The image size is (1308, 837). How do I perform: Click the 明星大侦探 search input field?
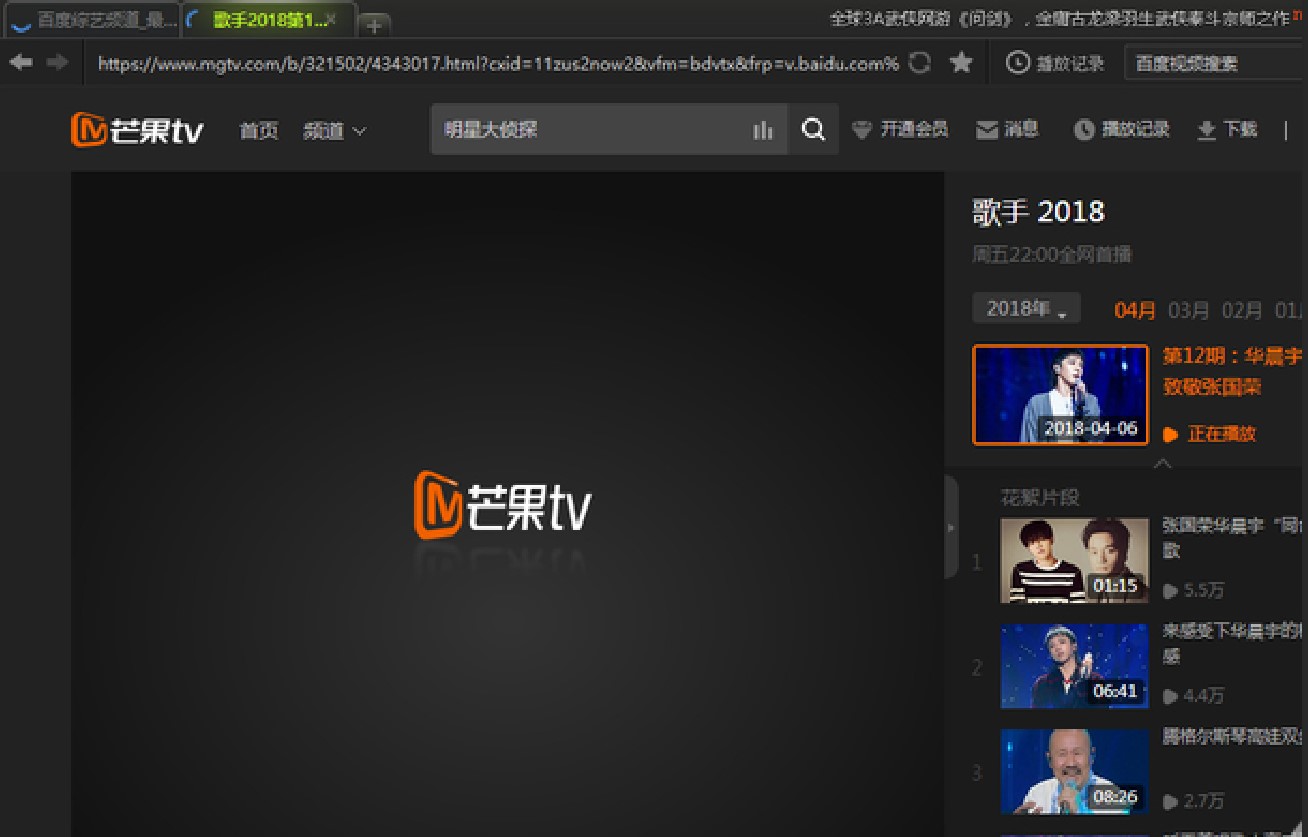click(590, 130)
